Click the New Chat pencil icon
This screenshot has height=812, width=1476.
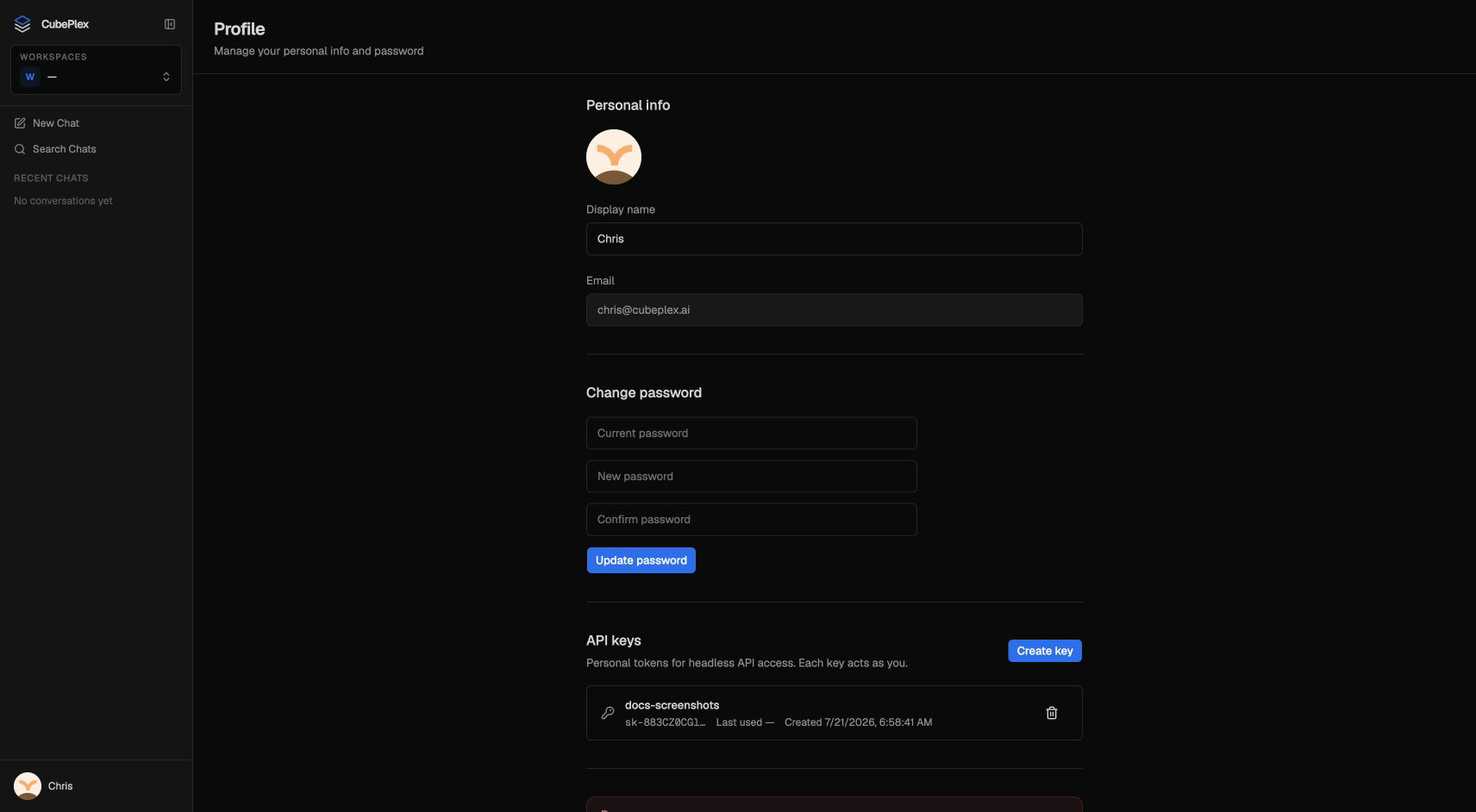coord(20,123)
